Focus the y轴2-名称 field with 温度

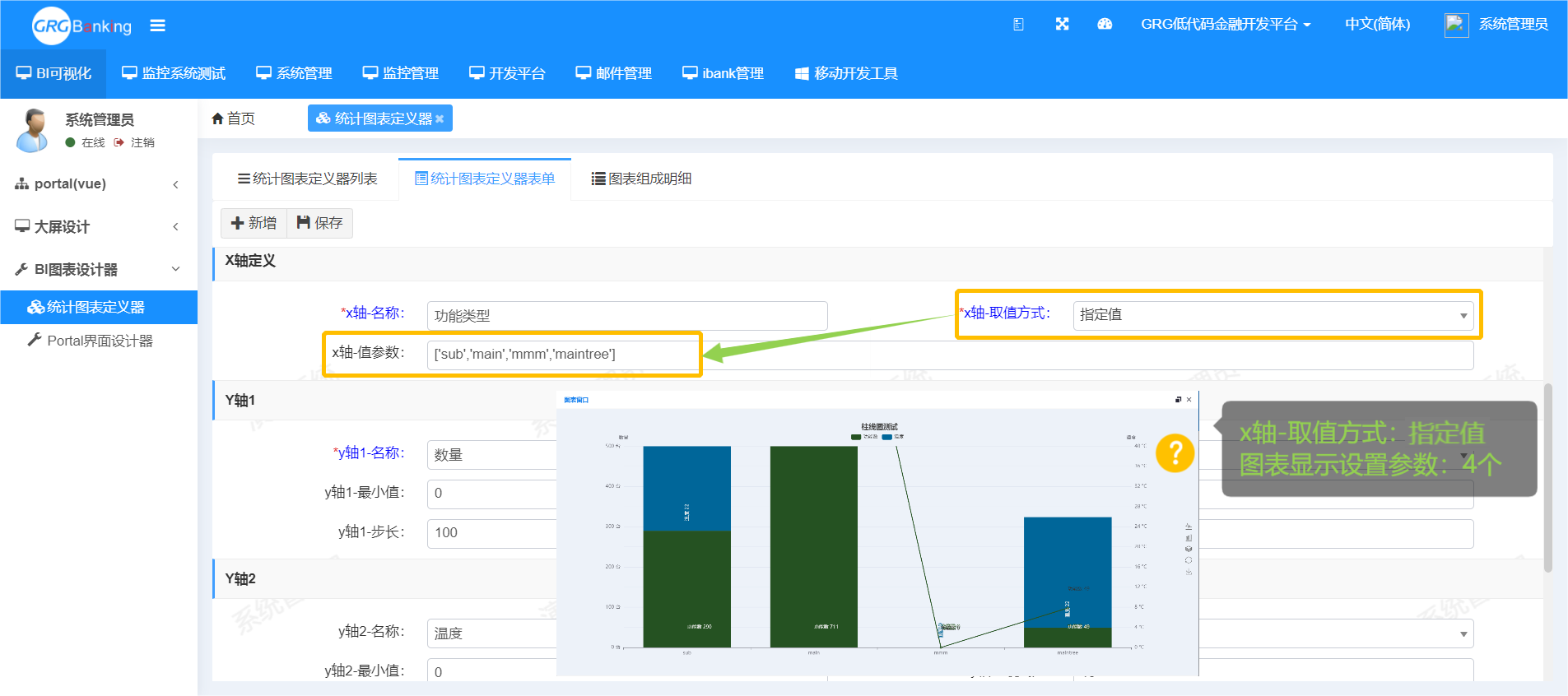coord(492,633)
